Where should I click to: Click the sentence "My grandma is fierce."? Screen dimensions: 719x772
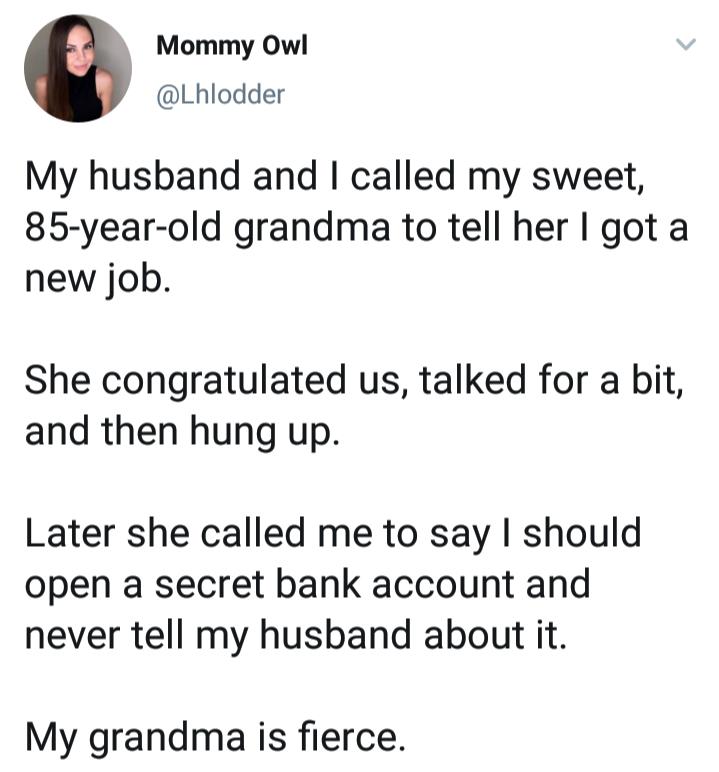[x=216, y=738]
